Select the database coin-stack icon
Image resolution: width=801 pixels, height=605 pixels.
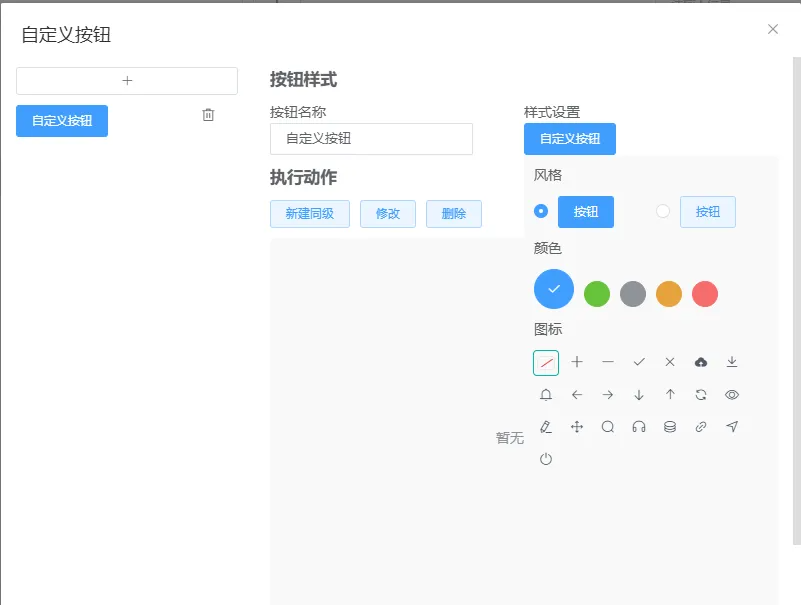pos(670,427)
